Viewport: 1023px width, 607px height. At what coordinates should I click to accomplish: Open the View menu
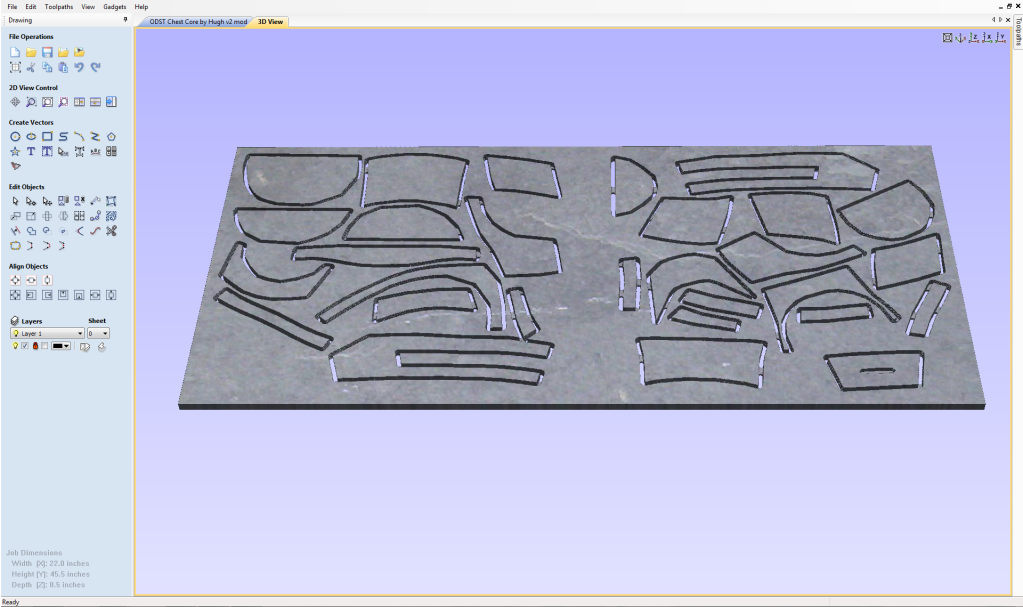[88, 7]
